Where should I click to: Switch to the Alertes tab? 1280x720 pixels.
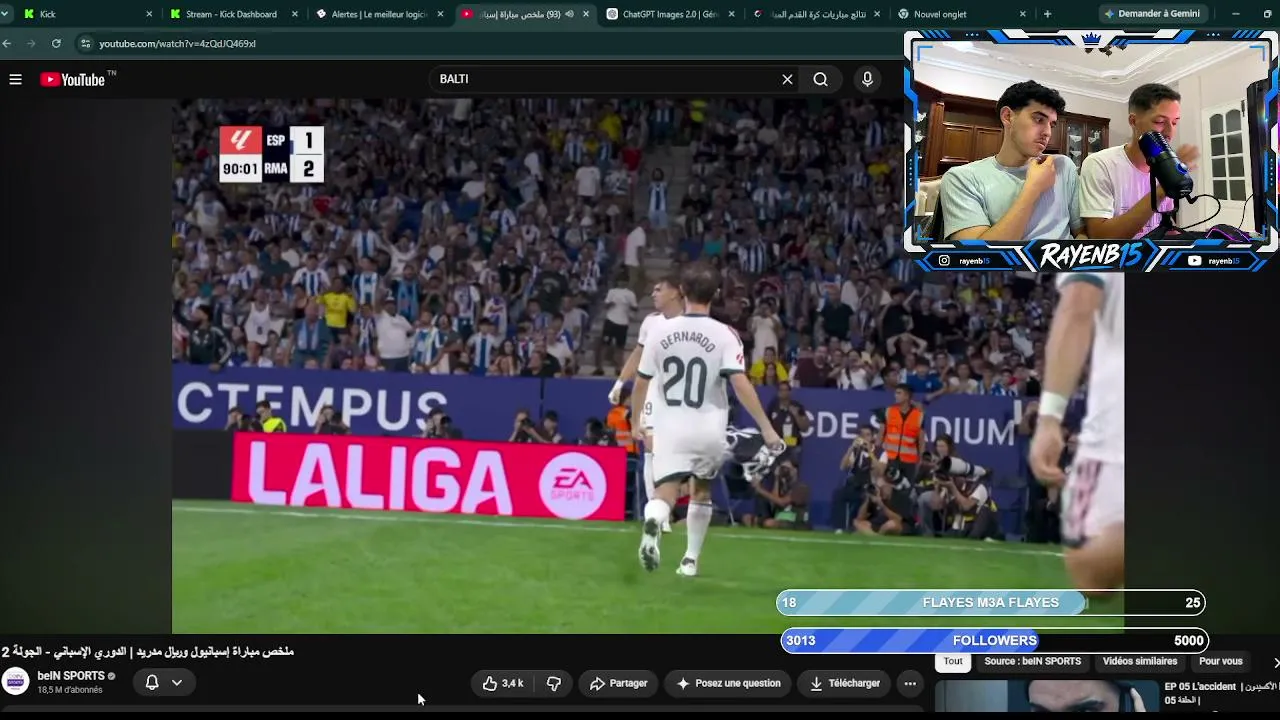pos(378,14)
